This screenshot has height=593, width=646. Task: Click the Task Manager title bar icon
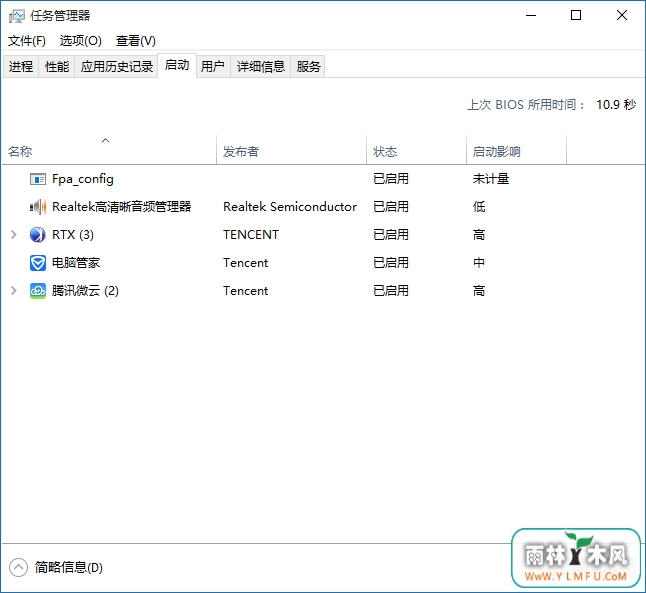pyautogui.click(x=16, y=16)
